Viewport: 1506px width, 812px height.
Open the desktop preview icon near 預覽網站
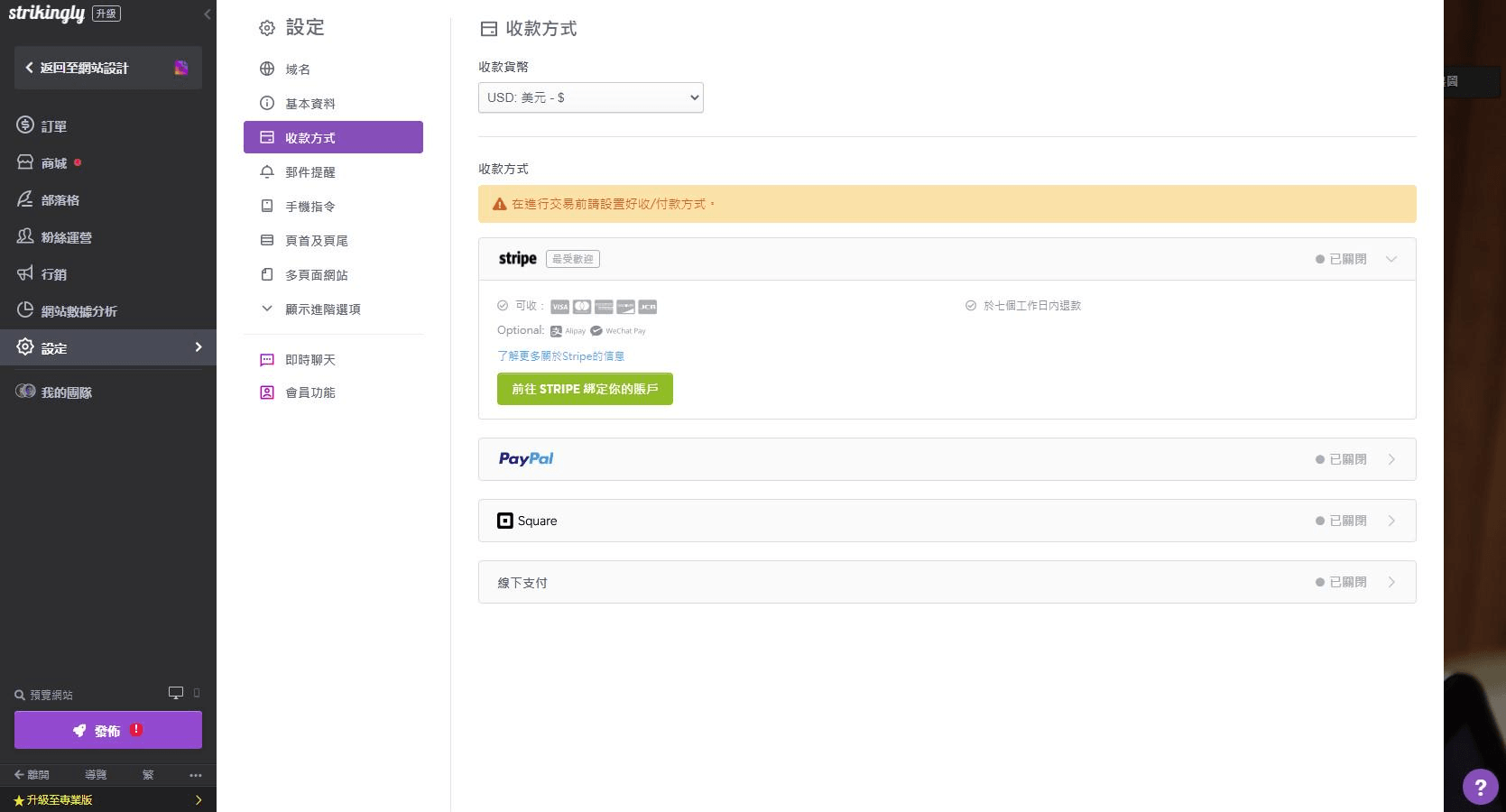click(x=176, y=693)
